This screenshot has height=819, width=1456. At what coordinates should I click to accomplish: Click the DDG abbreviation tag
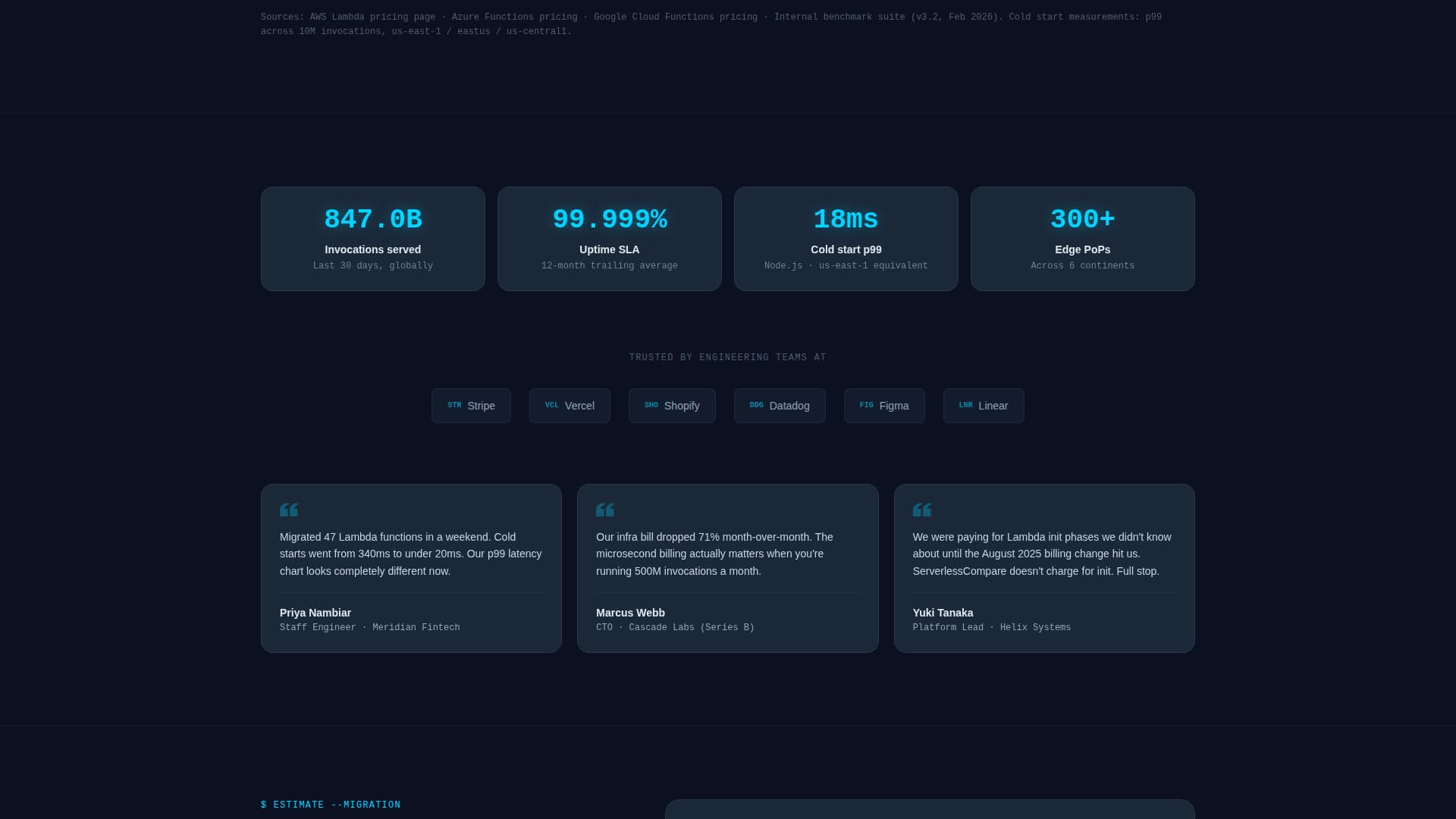tap(757, 406)
